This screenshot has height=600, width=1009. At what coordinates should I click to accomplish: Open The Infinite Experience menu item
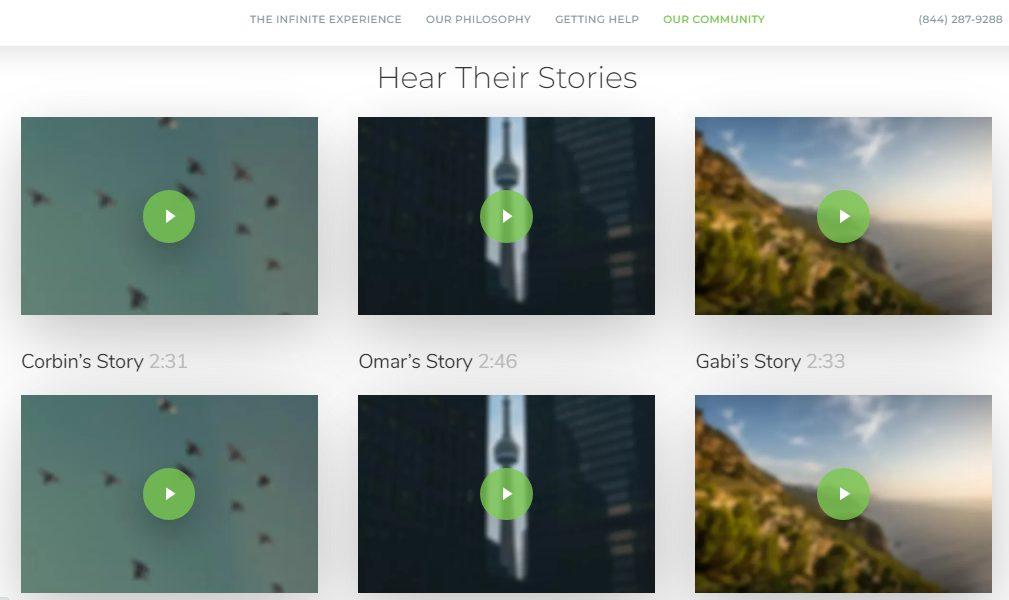tap(326, 19)
